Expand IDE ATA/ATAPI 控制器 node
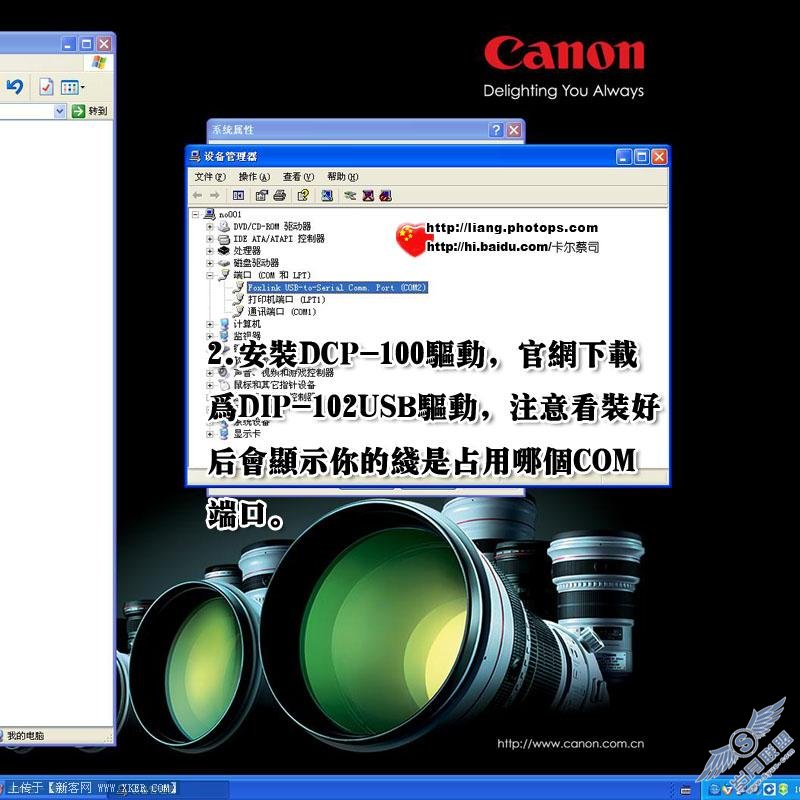Viewport: 800px width, 800px height. (x=210, y=238)
